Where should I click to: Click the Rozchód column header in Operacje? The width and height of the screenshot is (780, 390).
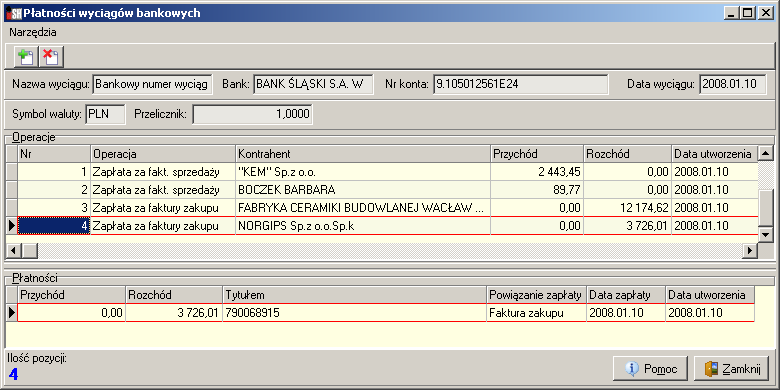627,154
